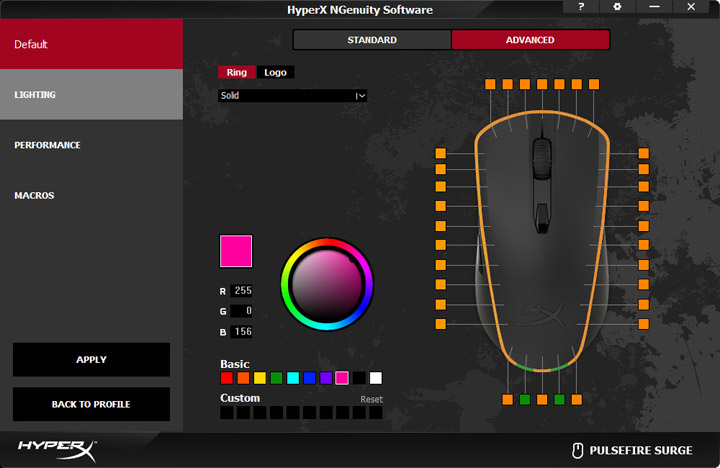Select the leftmost bottom orange LED square

(x=508, y=400)
